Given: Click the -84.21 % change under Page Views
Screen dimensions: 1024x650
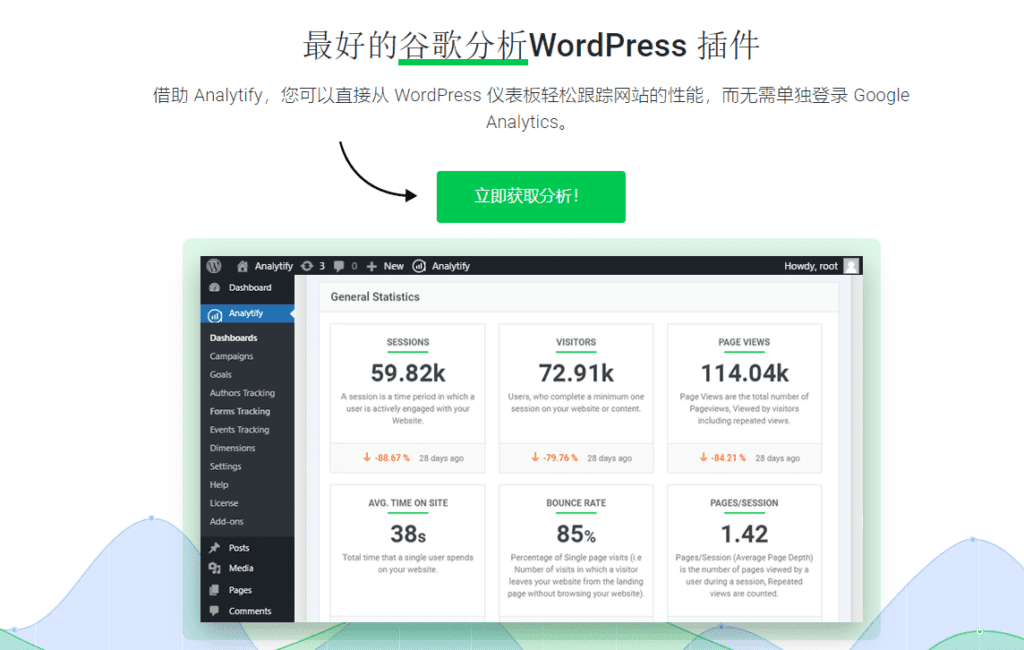Looking at the screenshot, I should click(723, 458).
